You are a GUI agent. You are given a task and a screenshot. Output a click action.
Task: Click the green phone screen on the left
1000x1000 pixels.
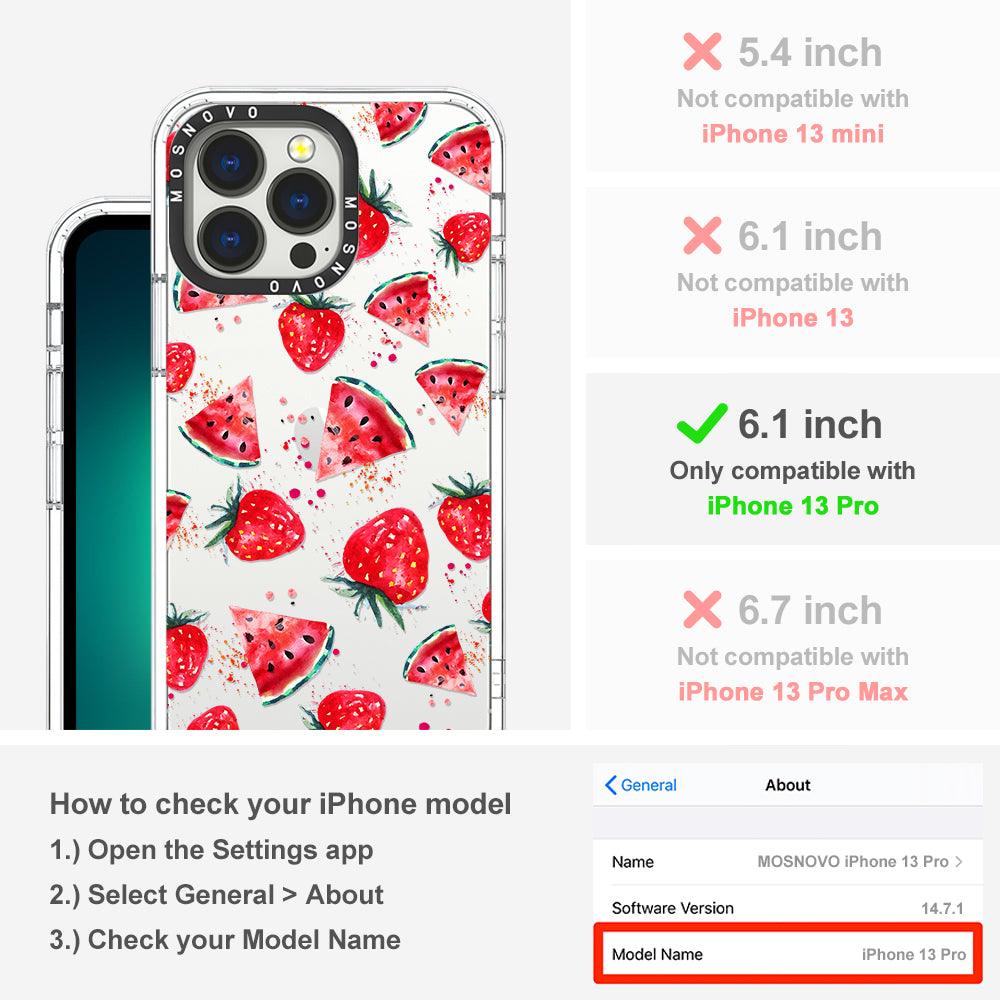point(108,478)
